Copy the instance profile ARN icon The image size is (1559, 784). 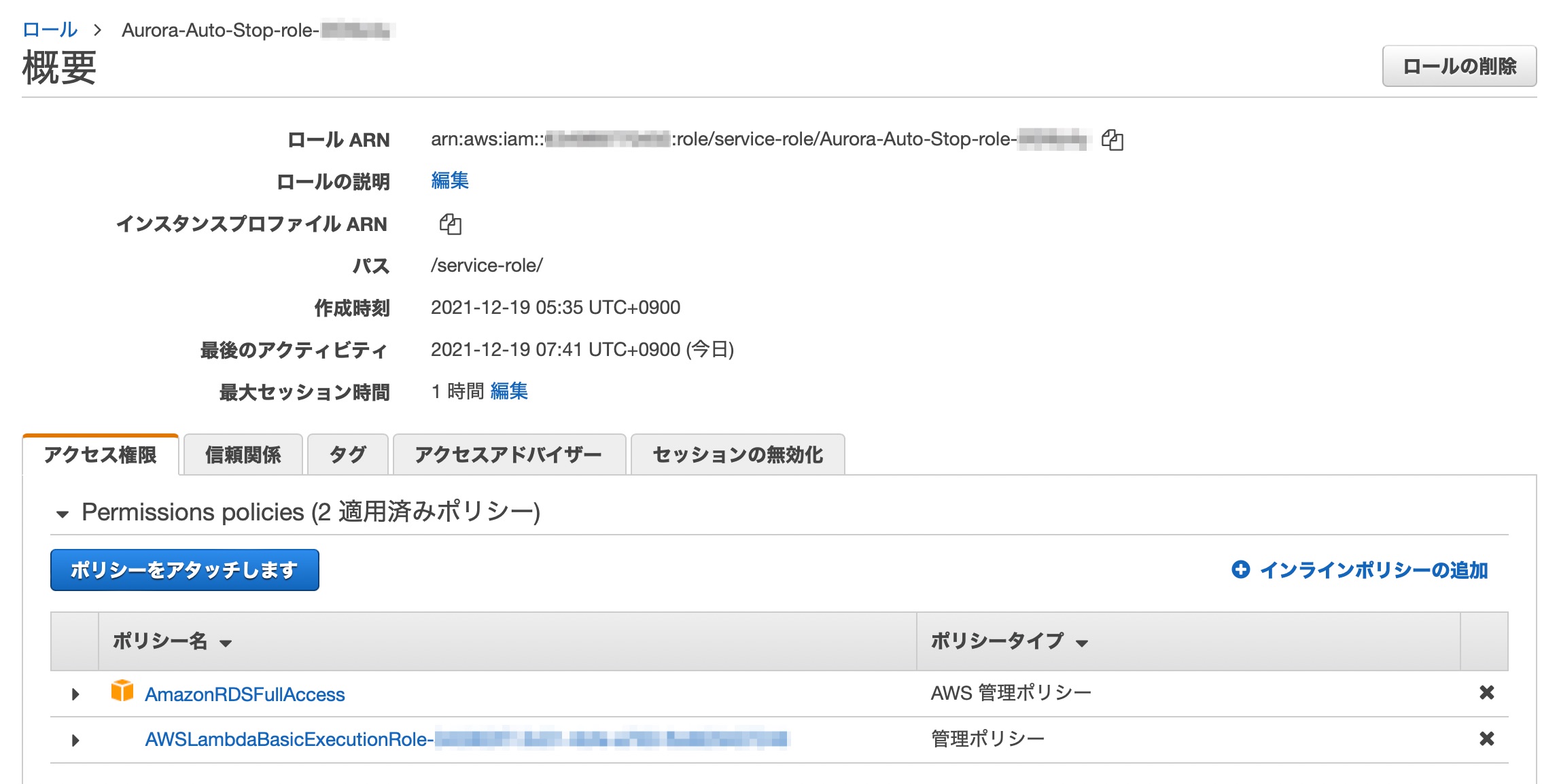(x=450, y=224)
